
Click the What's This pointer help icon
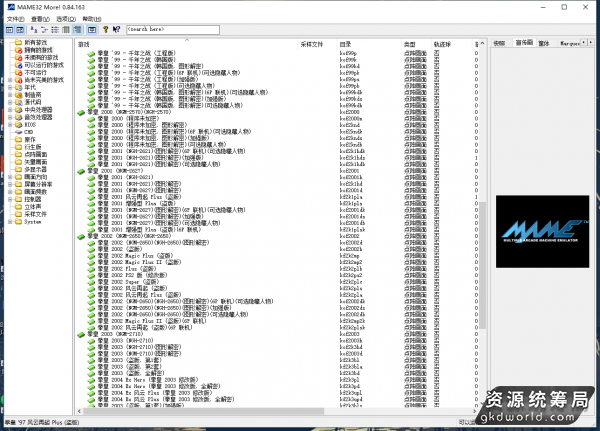116,29
